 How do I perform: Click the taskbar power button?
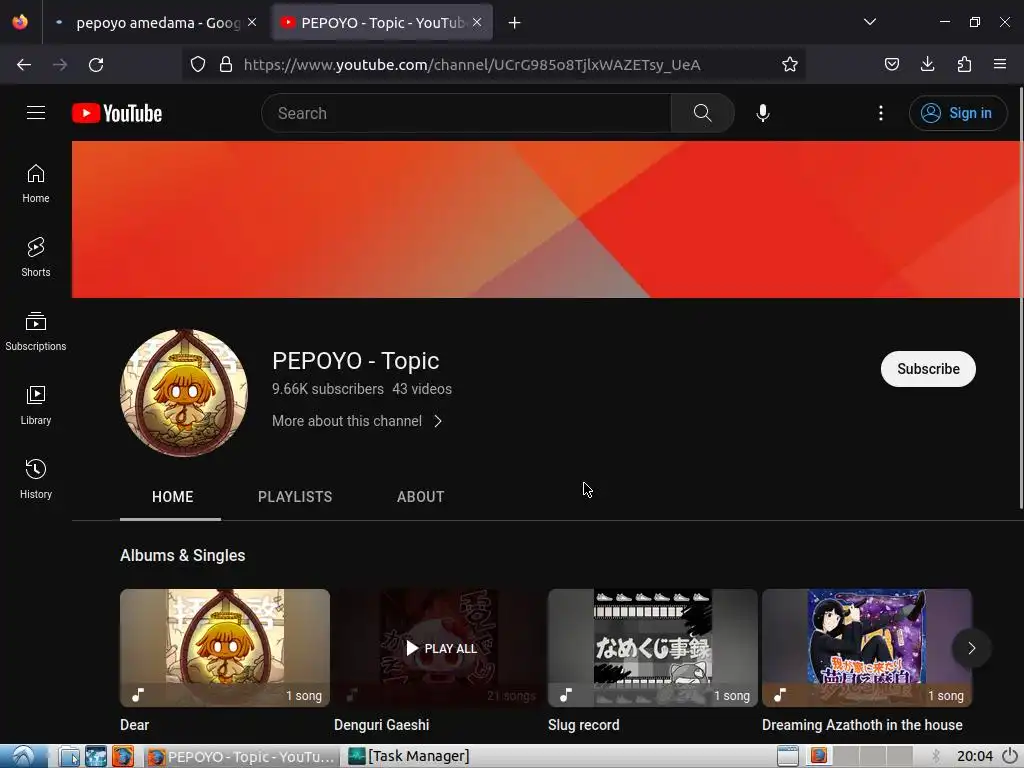tap(1010, 756)
